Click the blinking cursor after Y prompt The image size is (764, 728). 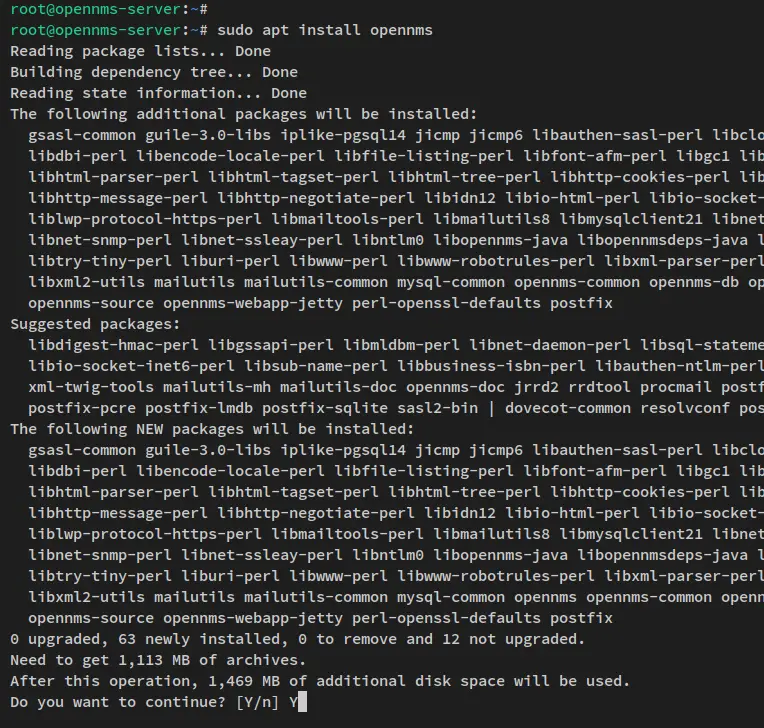302,702
